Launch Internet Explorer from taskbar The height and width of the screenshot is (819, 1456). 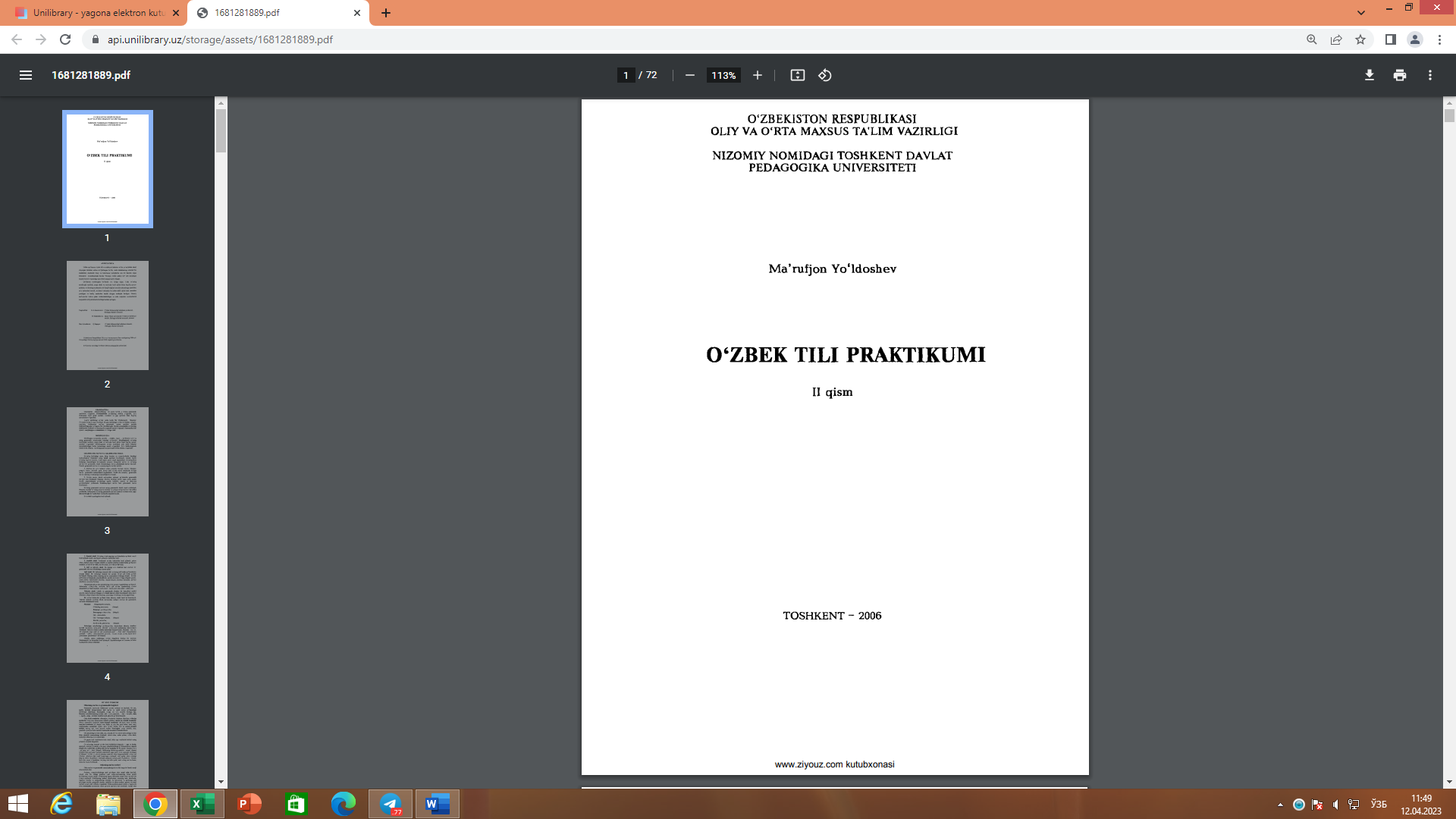[61, 804]
